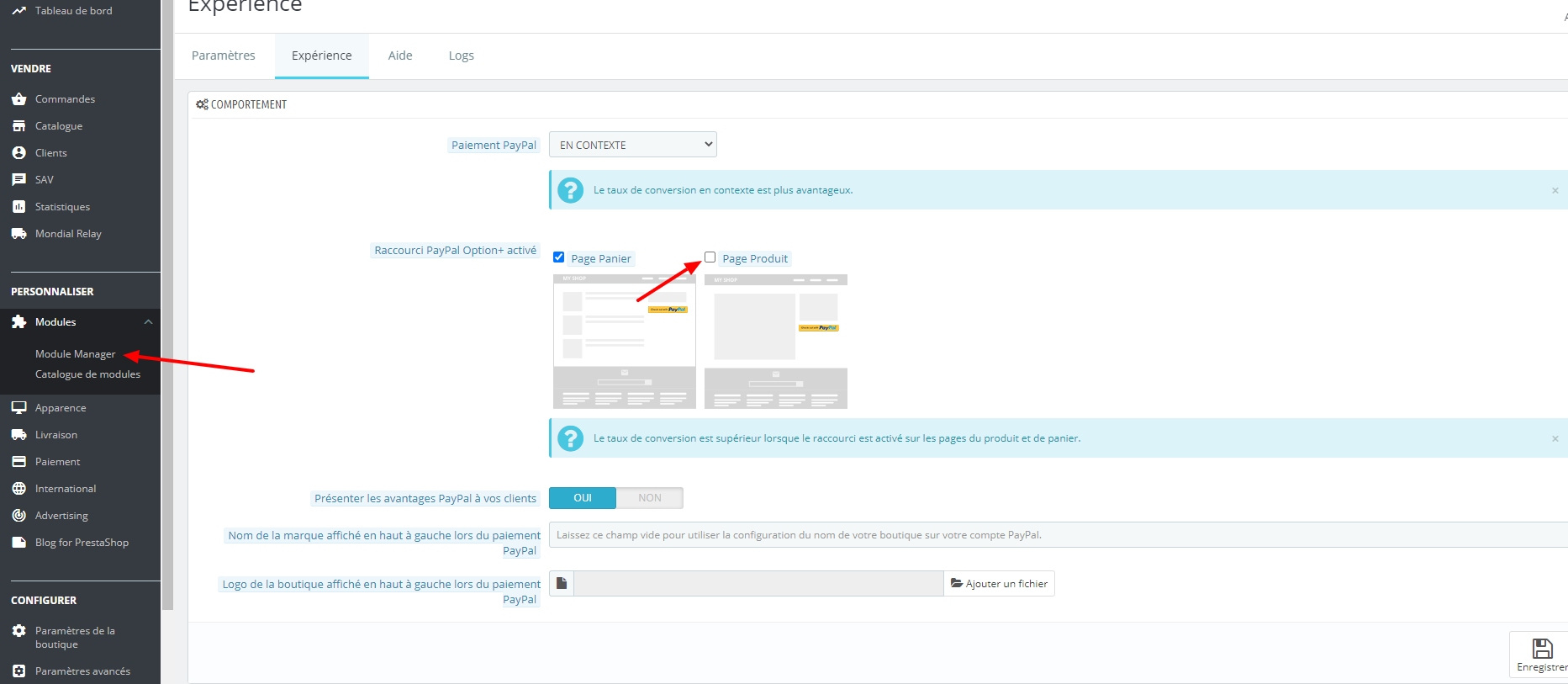Viewport: 1568px width, 684px height.
Task: Click the Modules puzzle piece icon
Action: click(18, 322)
